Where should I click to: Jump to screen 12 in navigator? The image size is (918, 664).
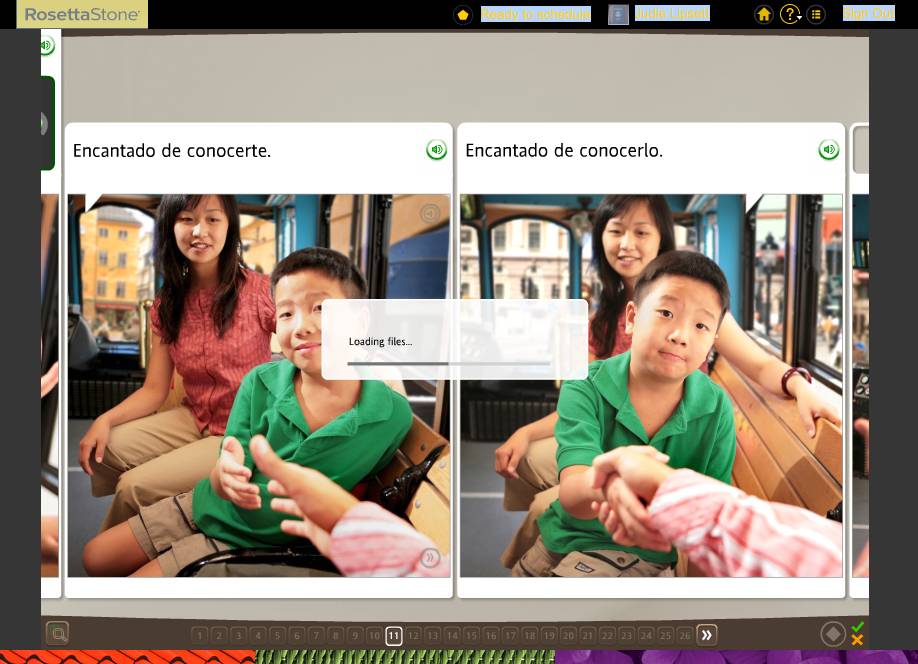(413, 635)
